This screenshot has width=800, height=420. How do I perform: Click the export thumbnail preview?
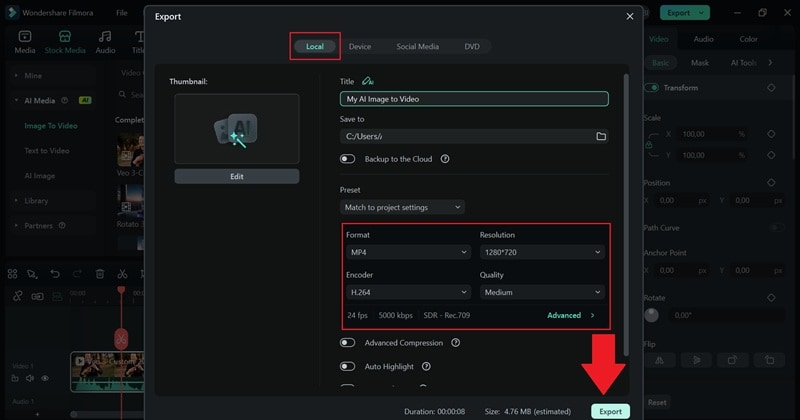[237, 129]
